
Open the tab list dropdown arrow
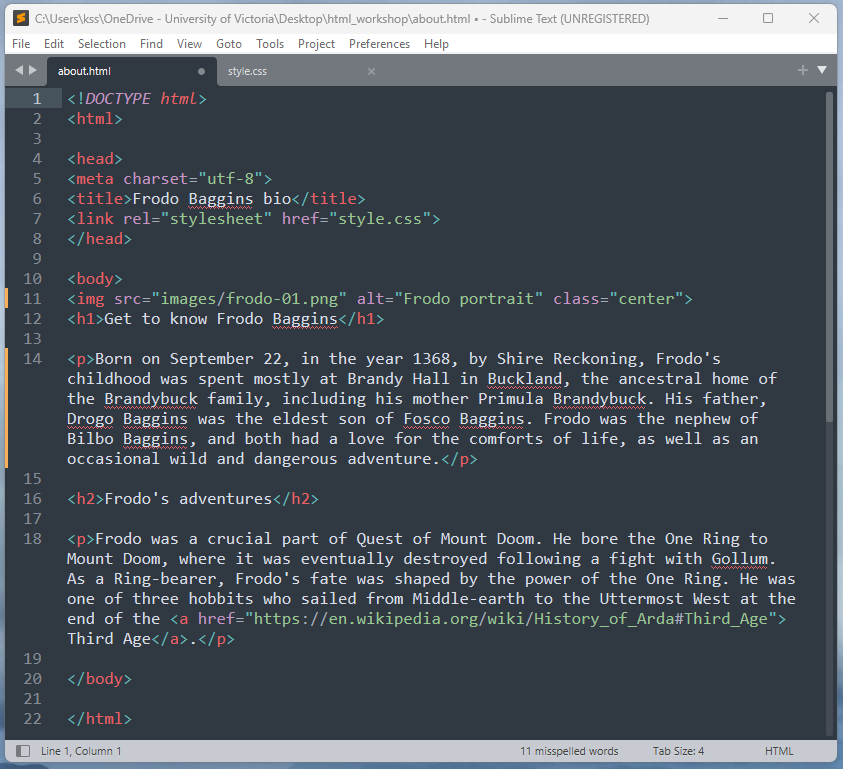[x=821, y=70]
